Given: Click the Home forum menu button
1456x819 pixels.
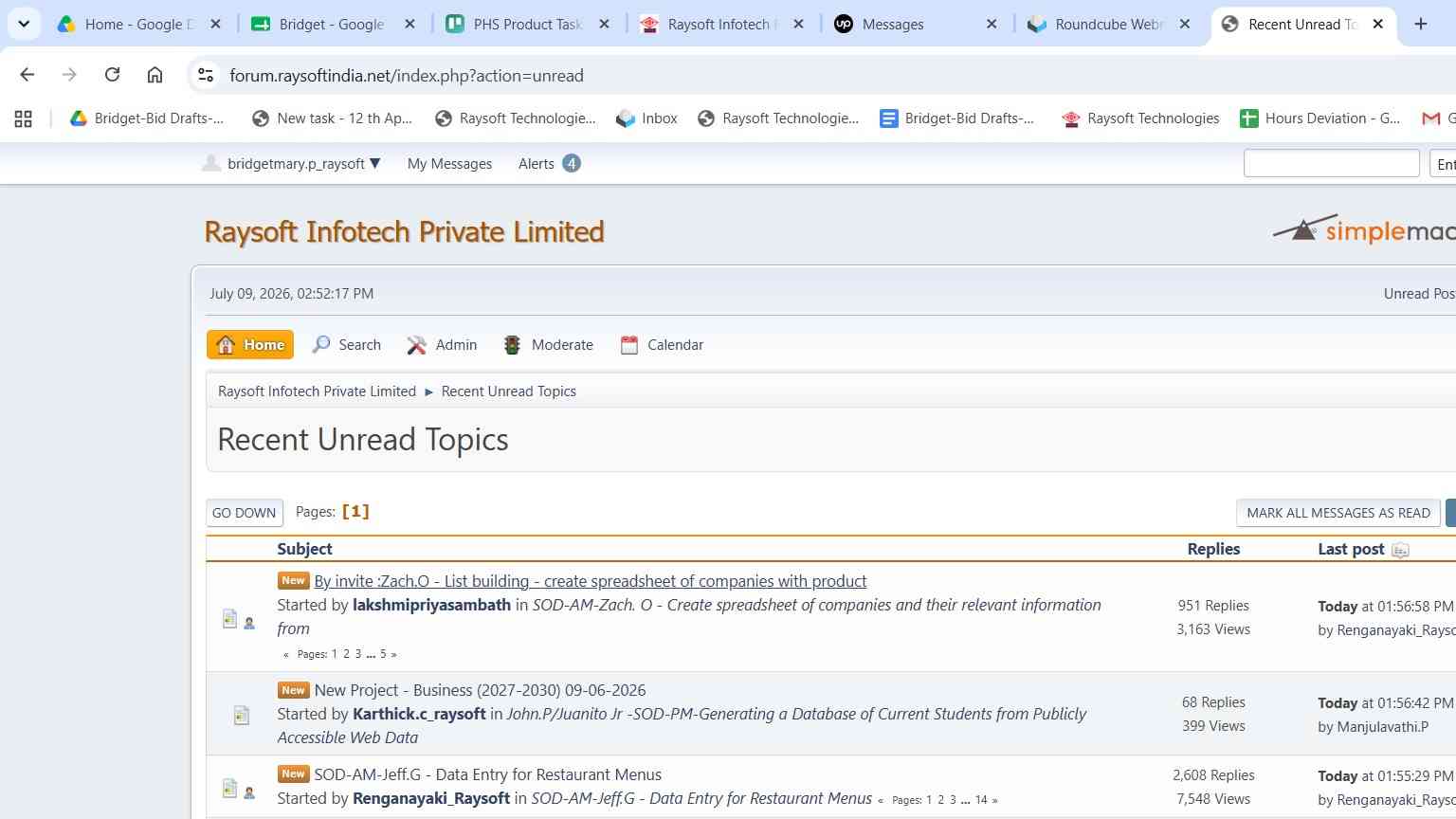Looking at the screenshot, I should coord(250,344).
